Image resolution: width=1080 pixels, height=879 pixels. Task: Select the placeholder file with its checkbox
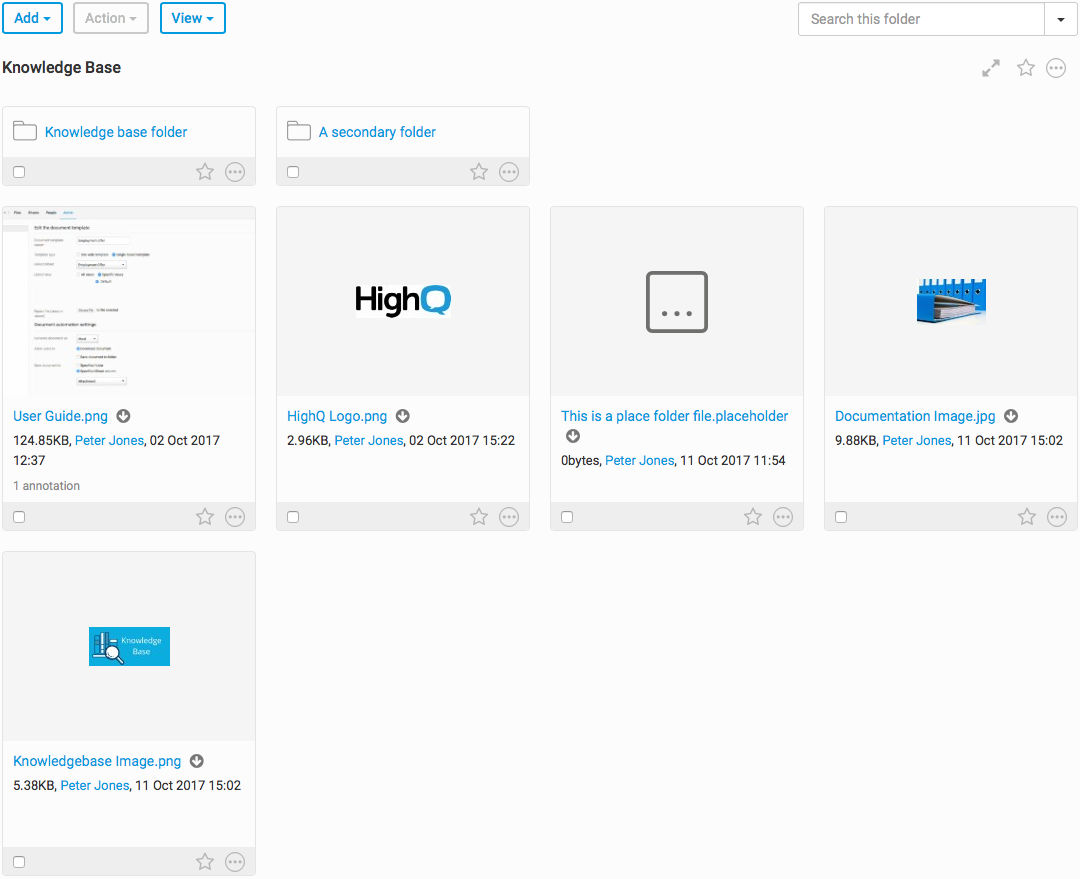click(x=568, y=517)
